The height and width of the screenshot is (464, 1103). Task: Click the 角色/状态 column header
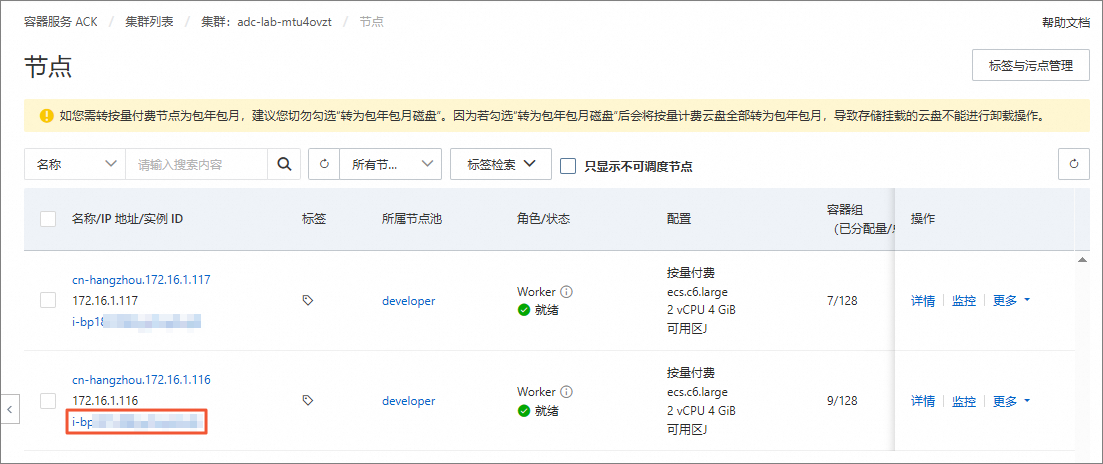point(543,219)
